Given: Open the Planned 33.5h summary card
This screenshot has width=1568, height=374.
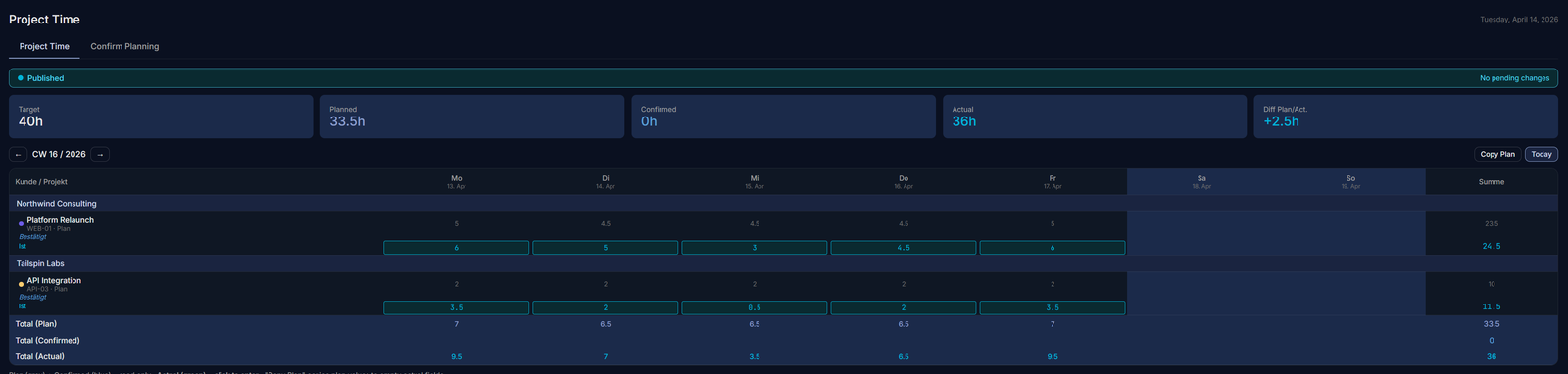Looking at the screenshot, I should pos(472,117).
